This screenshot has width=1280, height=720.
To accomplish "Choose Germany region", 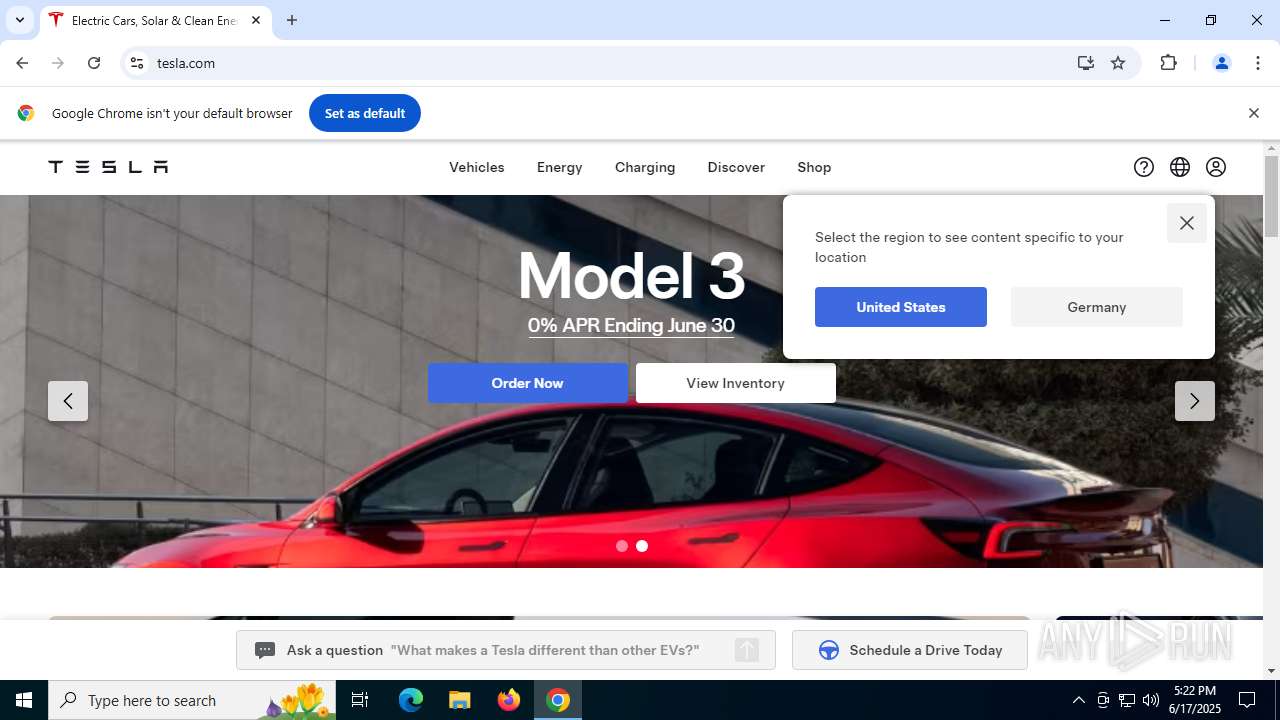I will (1097, 307).
